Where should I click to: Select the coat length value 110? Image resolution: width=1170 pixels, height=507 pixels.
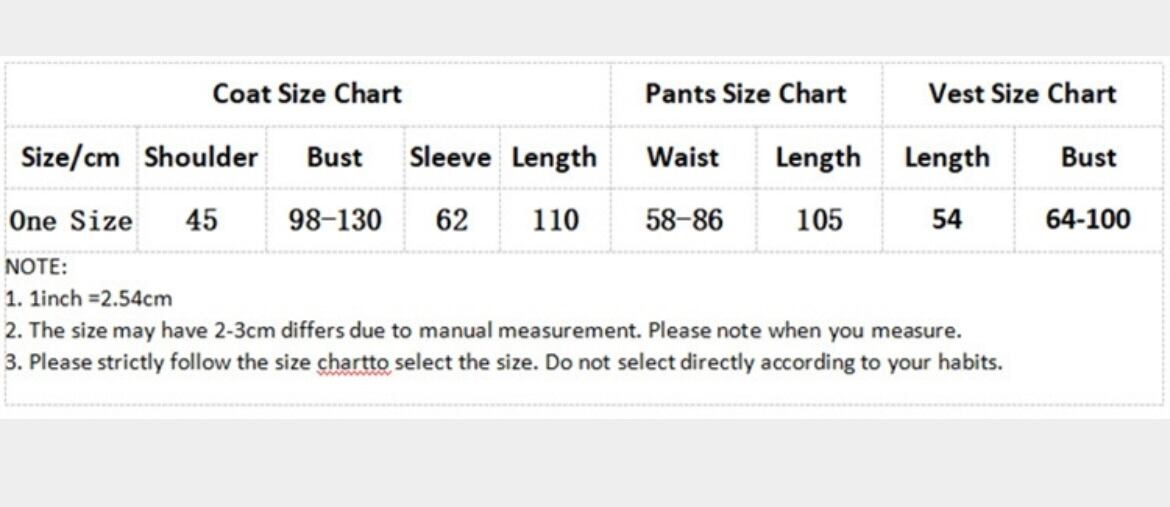(555, 220)
